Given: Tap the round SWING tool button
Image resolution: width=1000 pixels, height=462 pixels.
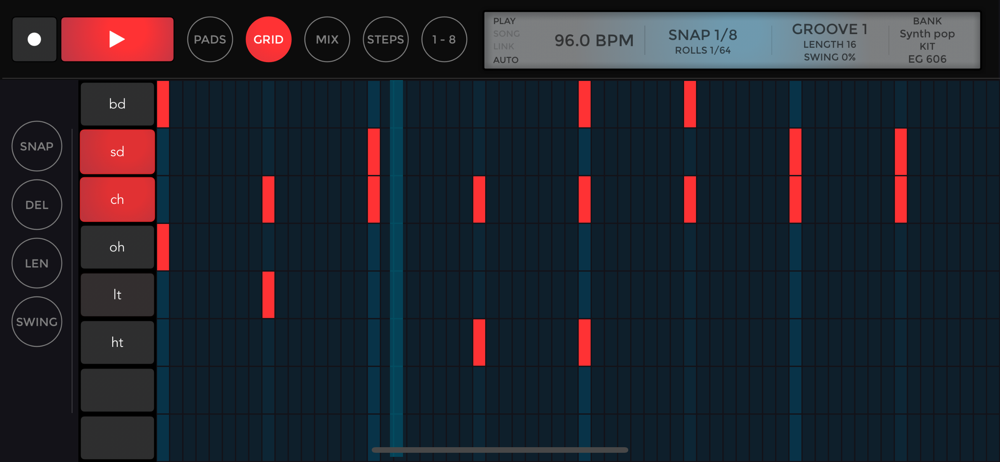Looking at the screenshot, I should (37, 322).
